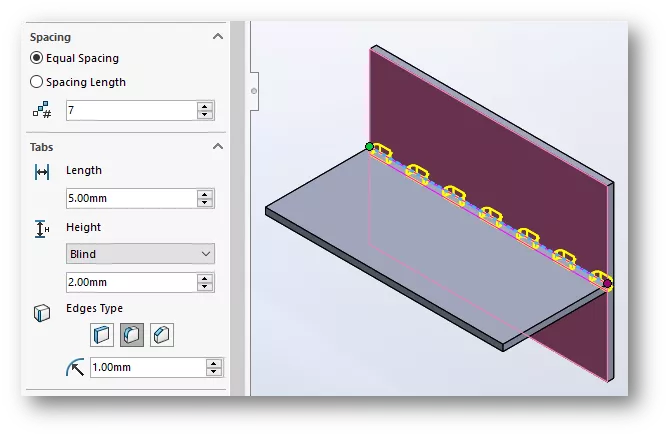Decrease fillet radius with down arrow
Viewport: 670px width, 438px height.
tap(214, 372)
